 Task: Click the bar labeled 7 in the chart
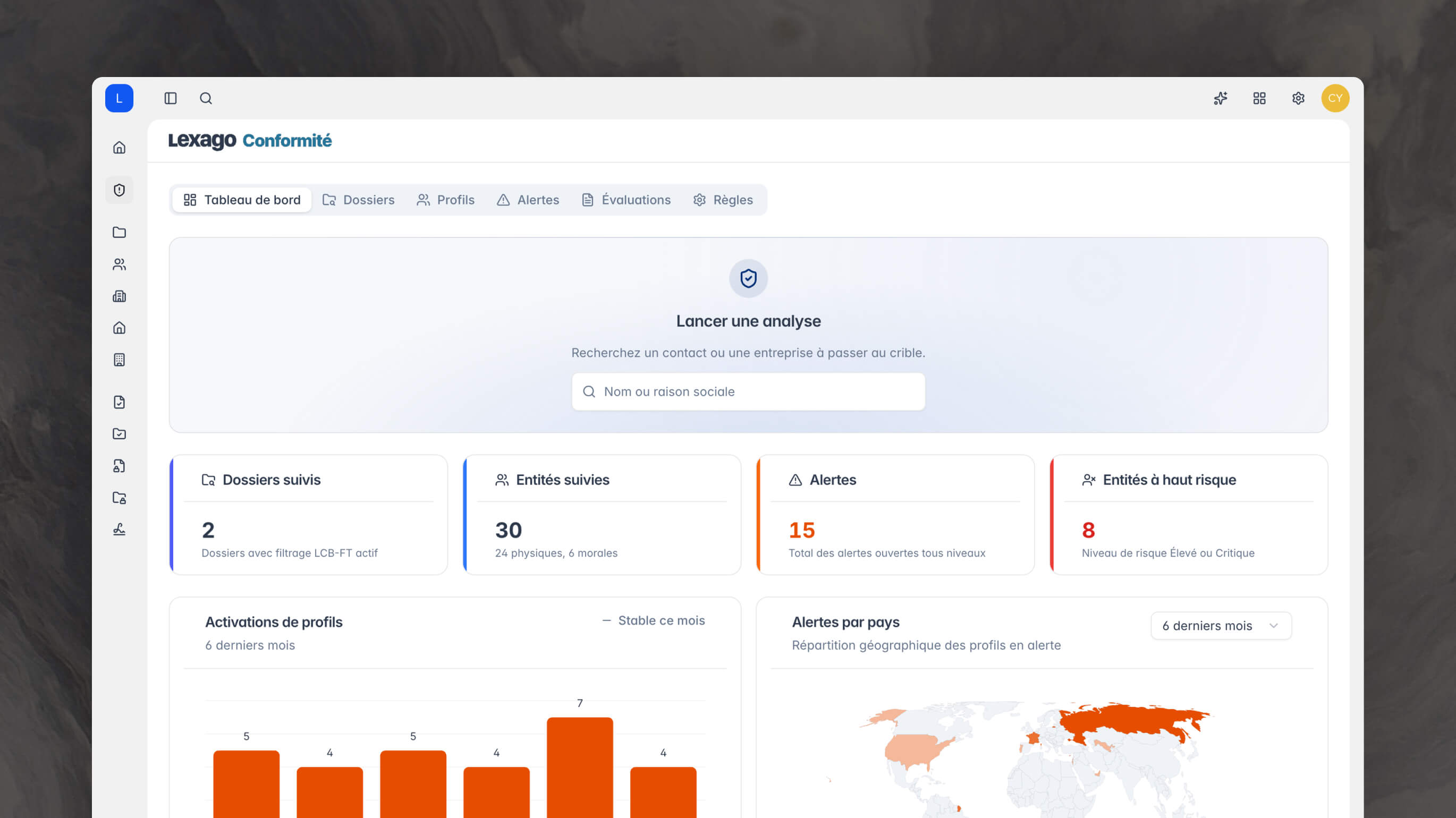[580, 767]
